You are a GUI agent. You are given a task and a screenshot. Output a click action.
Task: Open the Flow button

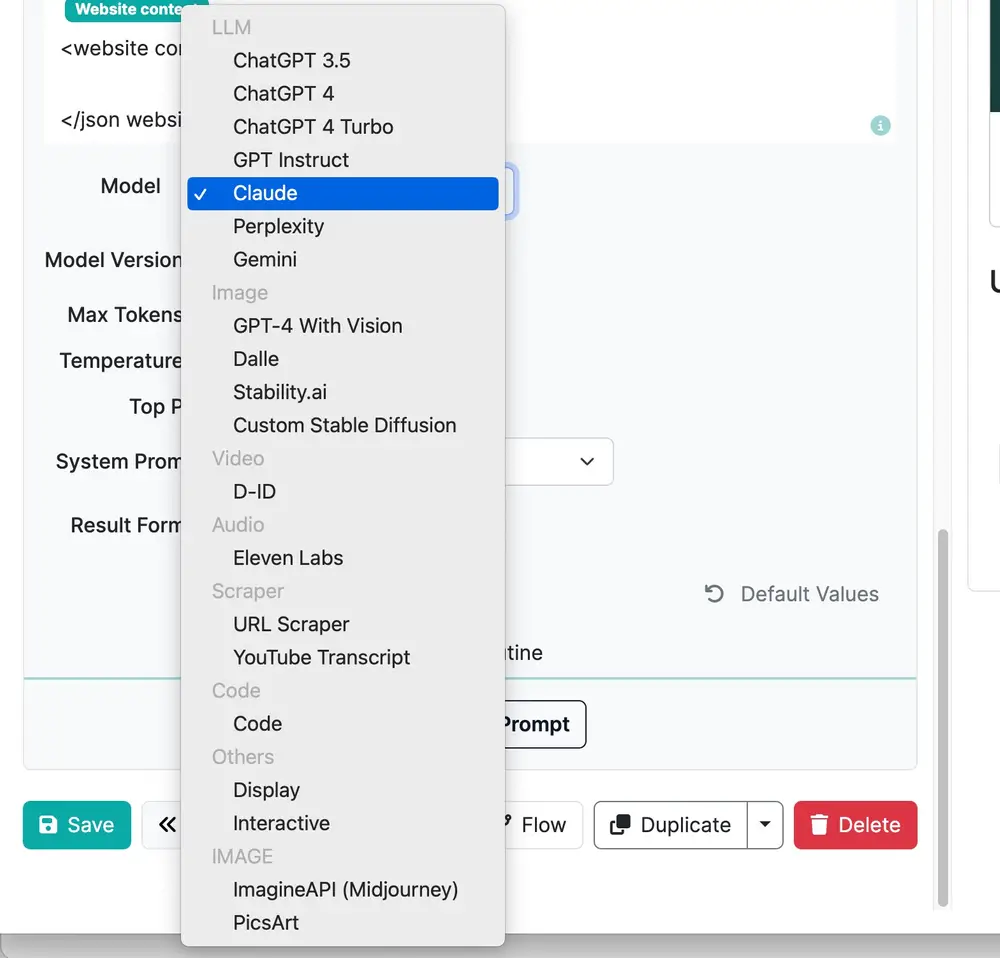[x=543, y=825]
